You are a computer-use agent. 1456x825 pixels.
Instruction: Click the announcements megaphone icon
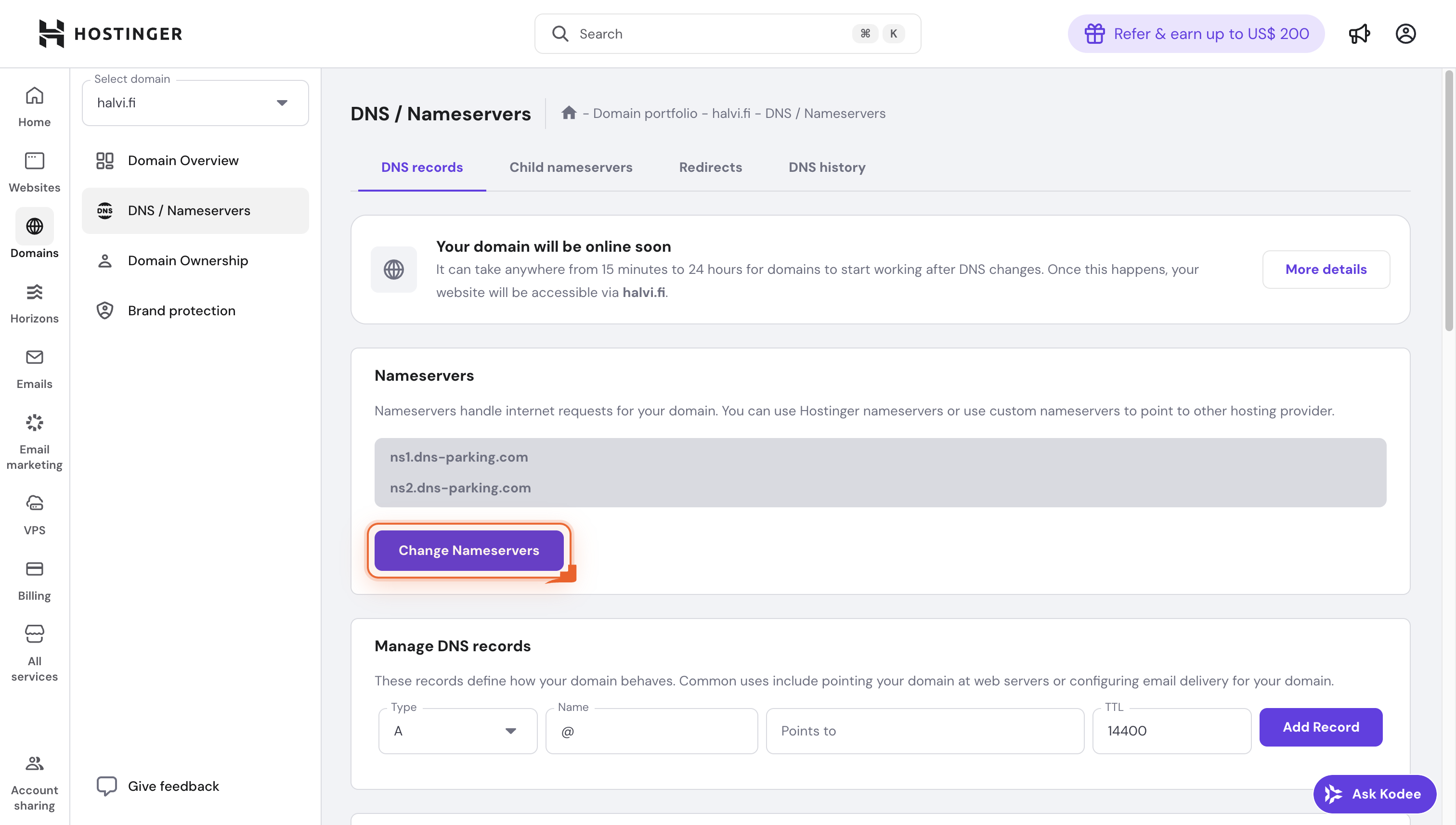(1360, 33)
